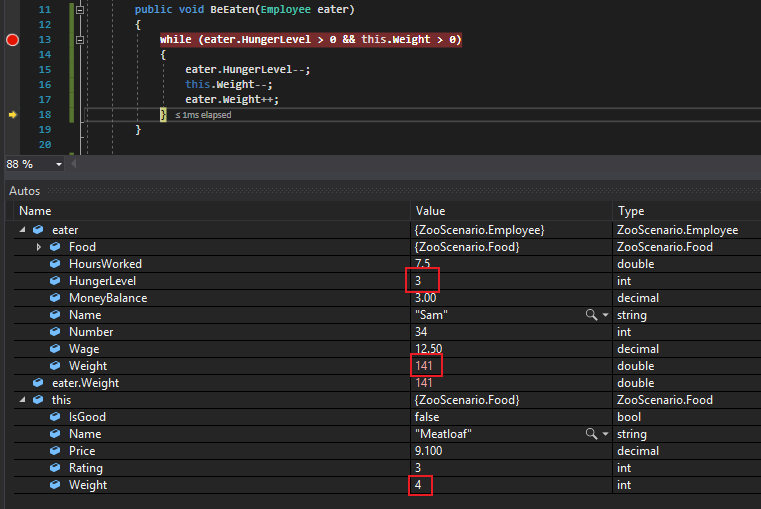Collapse the BeEaten method outlining on line 11
Viewport: 761px width, 509px height.
pyautogui.click(x=80, y=9)
